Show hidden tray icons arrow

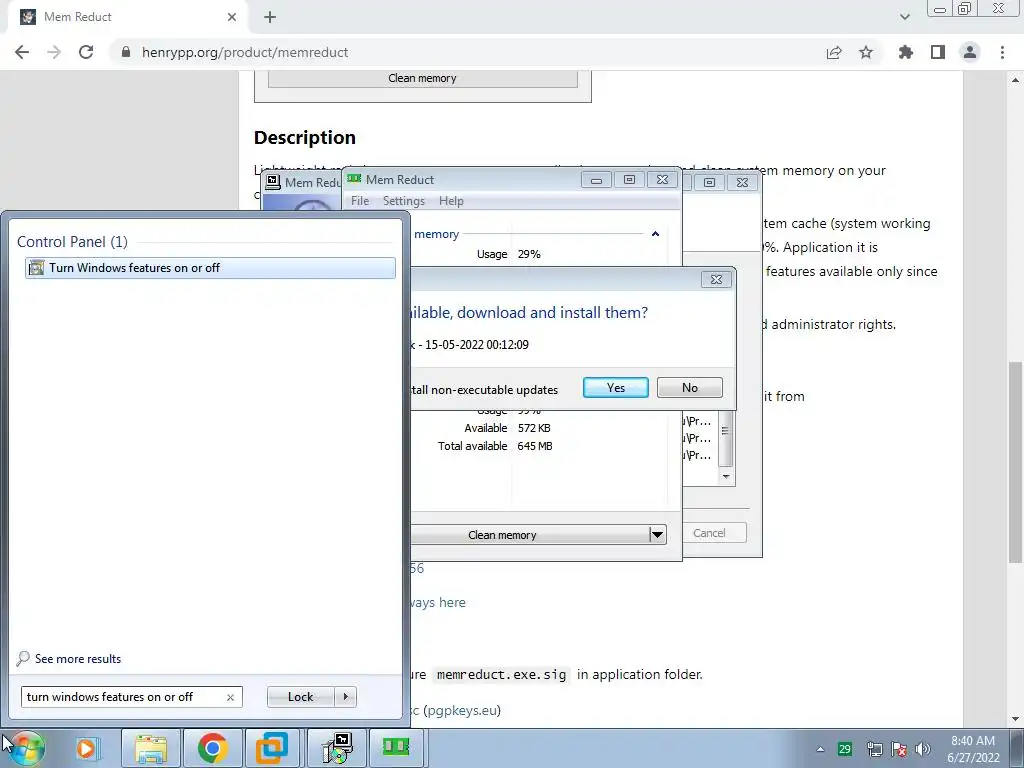tap(820, 749)
